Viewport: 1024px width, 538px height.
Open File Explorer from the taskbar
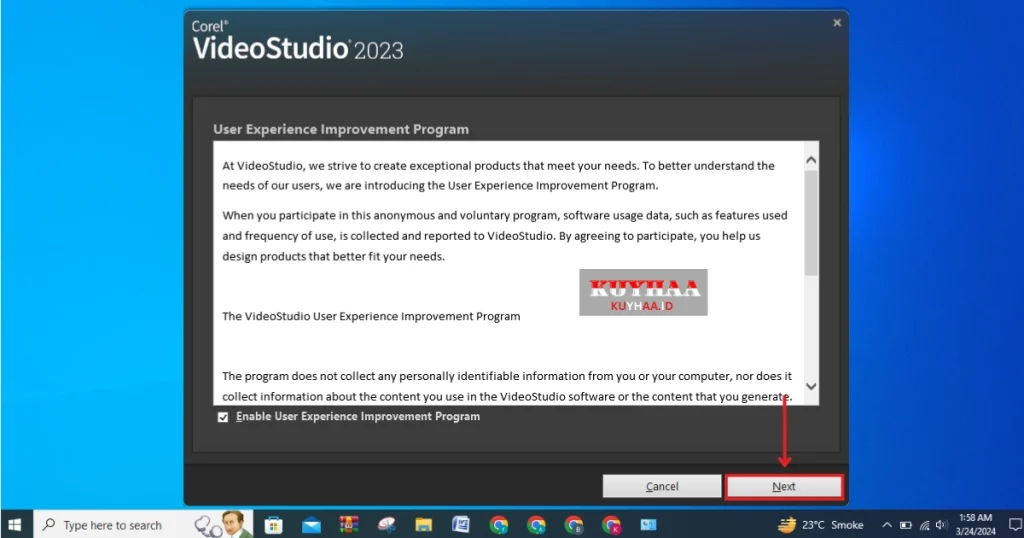pyautogui.click(x=423, y=525)
